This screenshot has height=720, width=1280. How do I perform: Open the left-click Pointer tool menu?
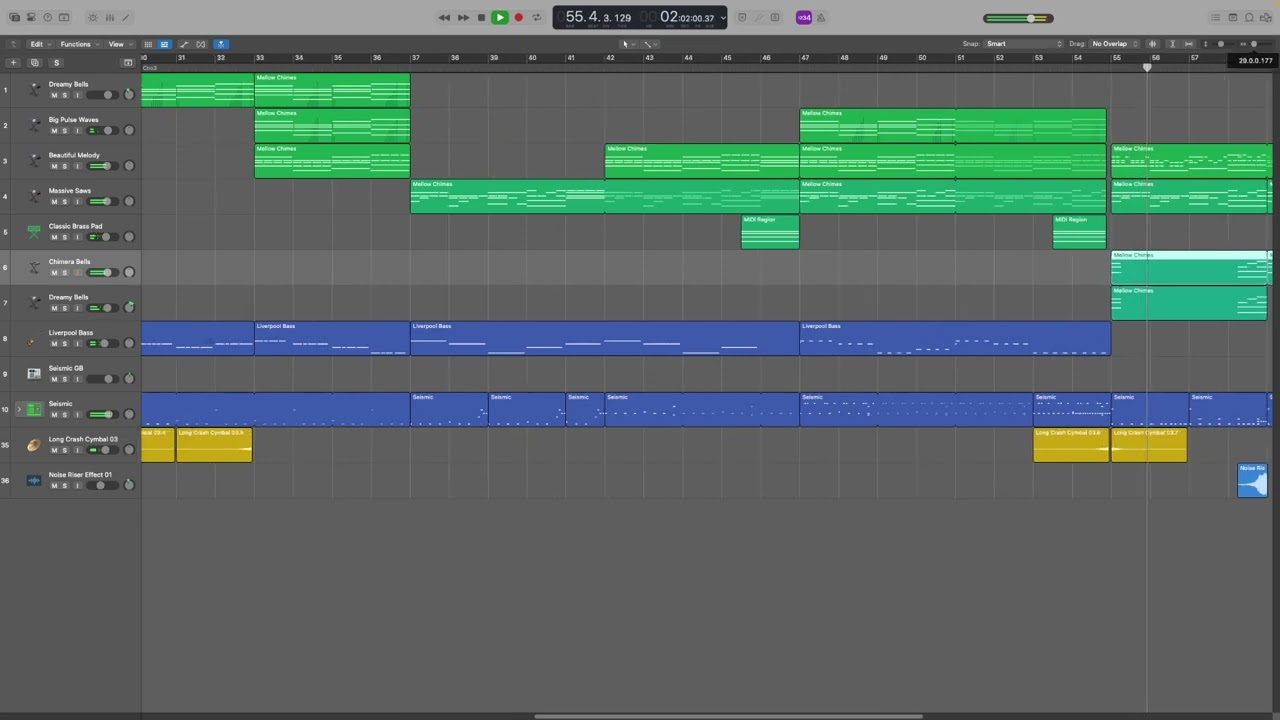tap(628, 44)
